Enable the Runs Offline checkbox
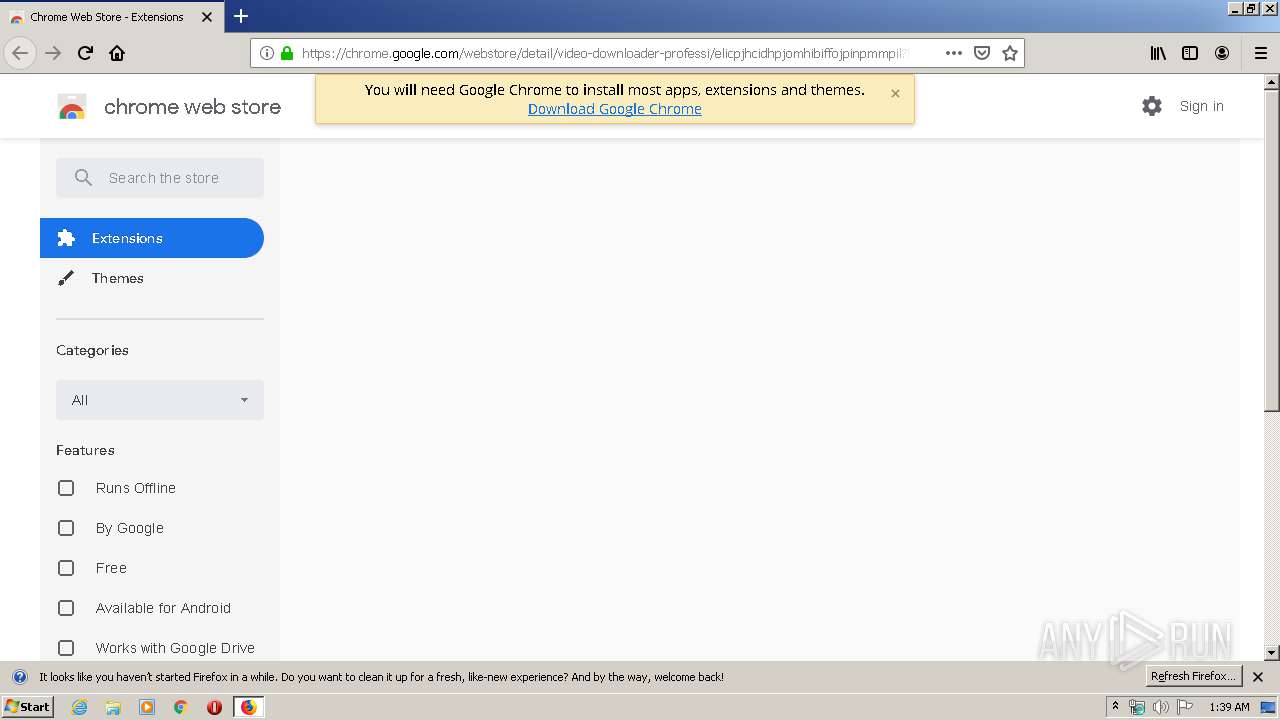 tap(66, 488)
